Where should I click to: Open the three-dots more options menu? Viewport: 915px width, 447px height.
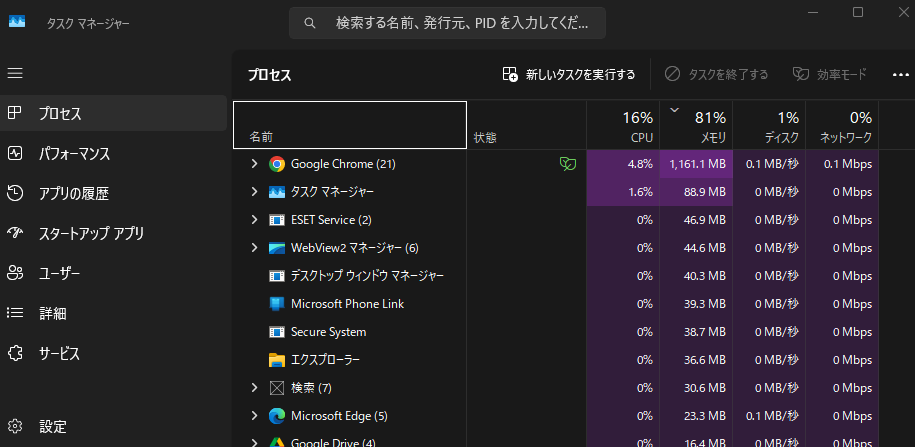coord(900,75)
